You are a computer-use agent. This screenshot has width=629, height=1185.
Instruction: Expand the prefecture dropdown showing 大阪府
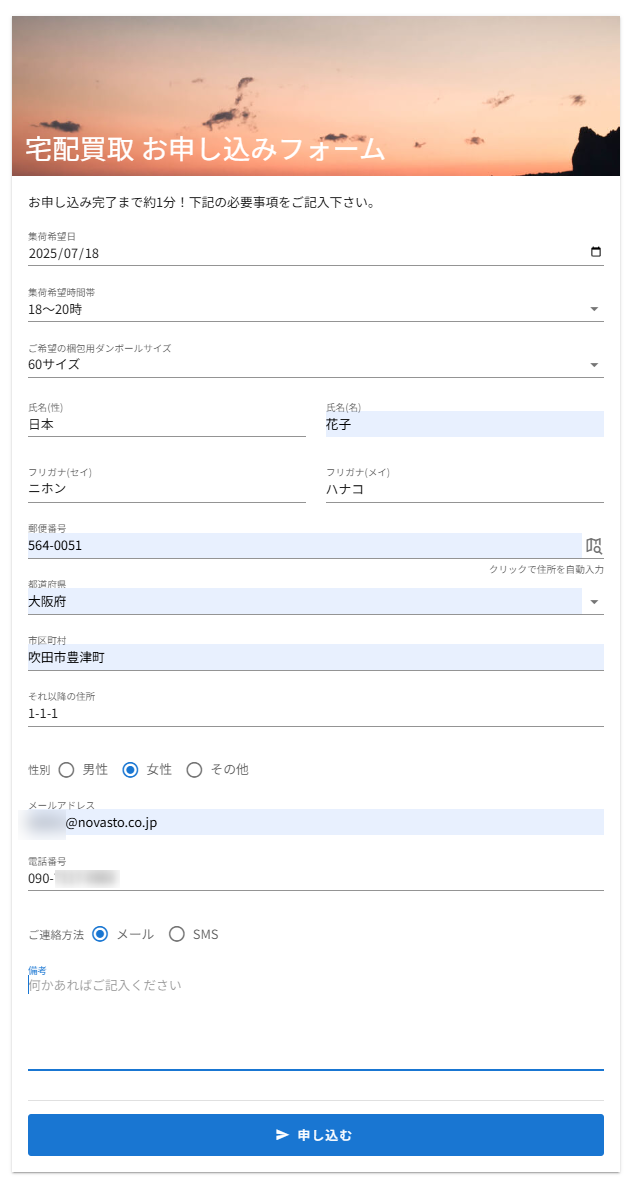(x=595, y=602)
